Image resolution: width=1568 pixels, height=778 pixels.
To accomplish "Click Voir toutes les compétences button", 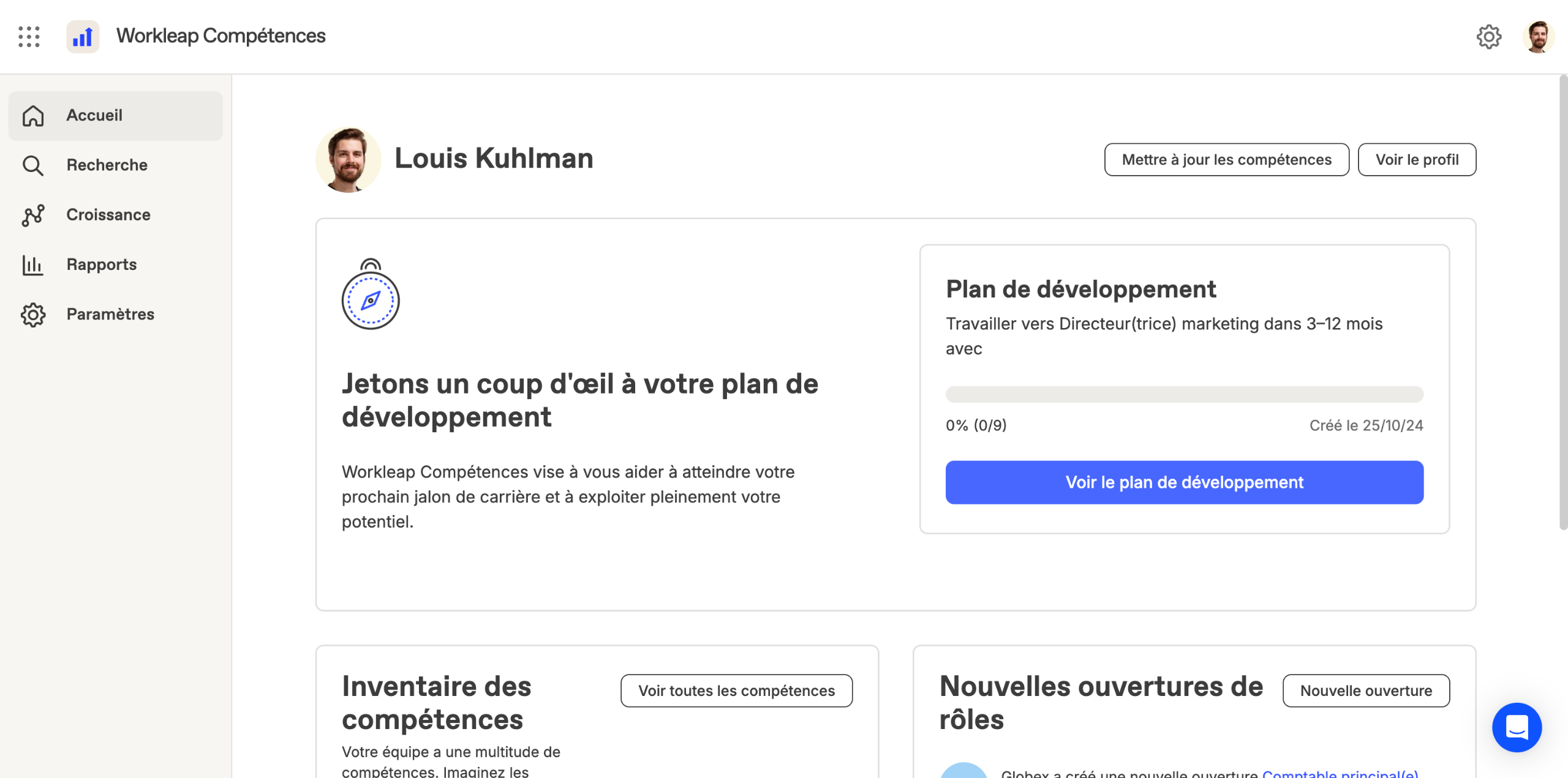I will (736, 691).
